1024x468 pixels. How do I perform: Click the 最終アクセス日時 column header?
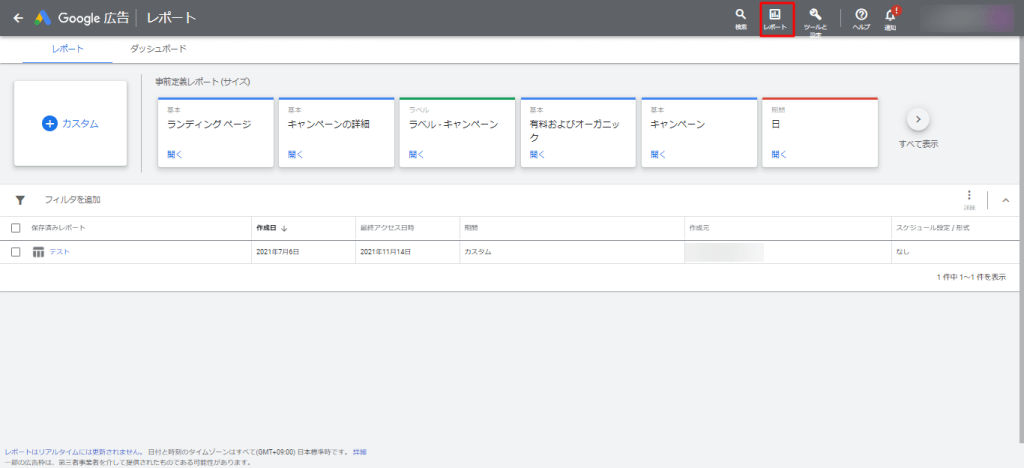coord(387,228)
